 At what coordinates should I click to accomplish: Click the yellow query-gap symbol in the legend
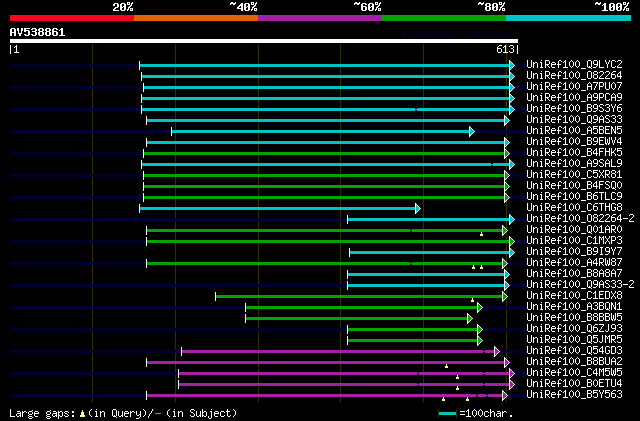click(82, 414)
